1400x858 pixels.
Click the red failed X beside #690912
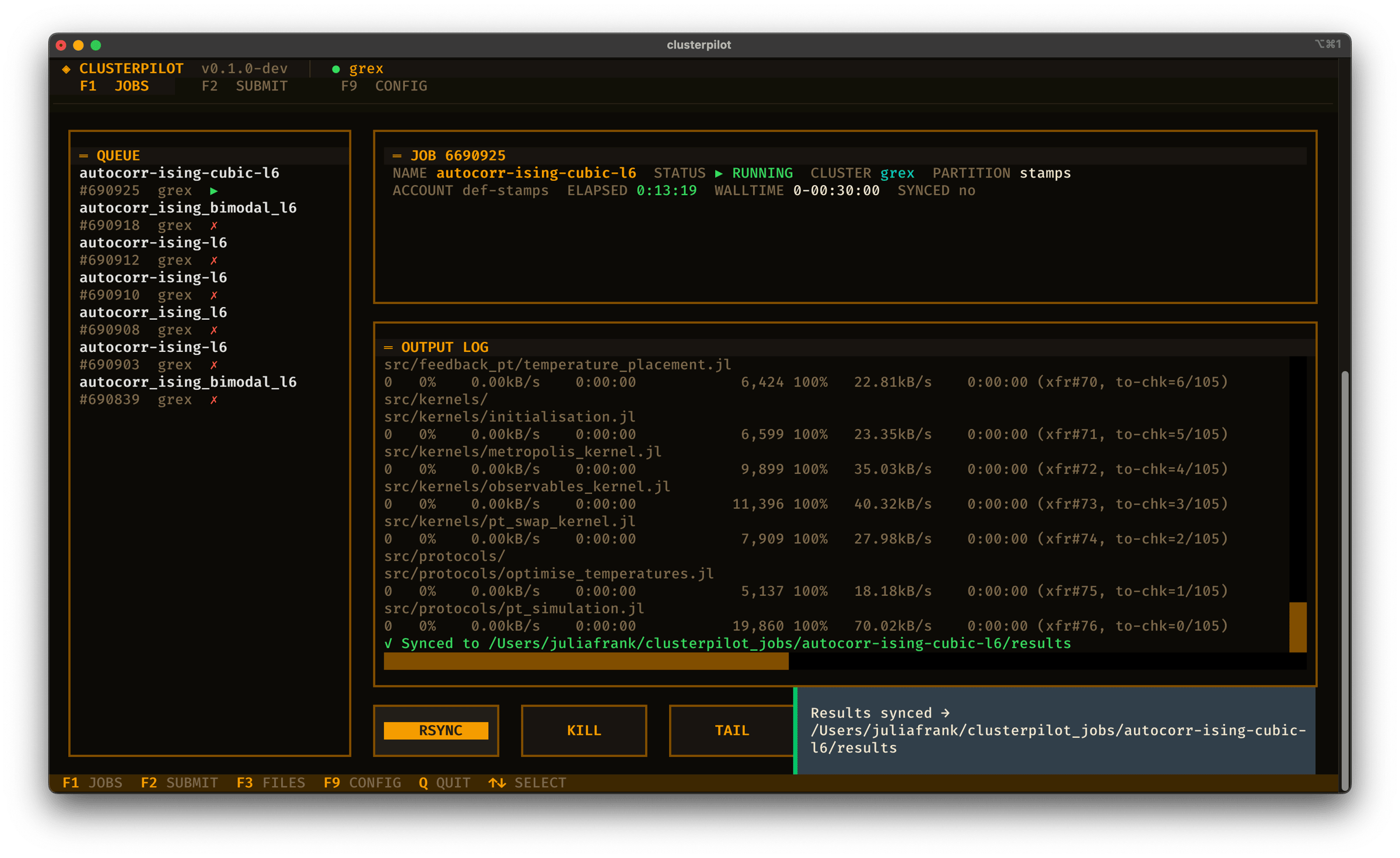(213, 260)
